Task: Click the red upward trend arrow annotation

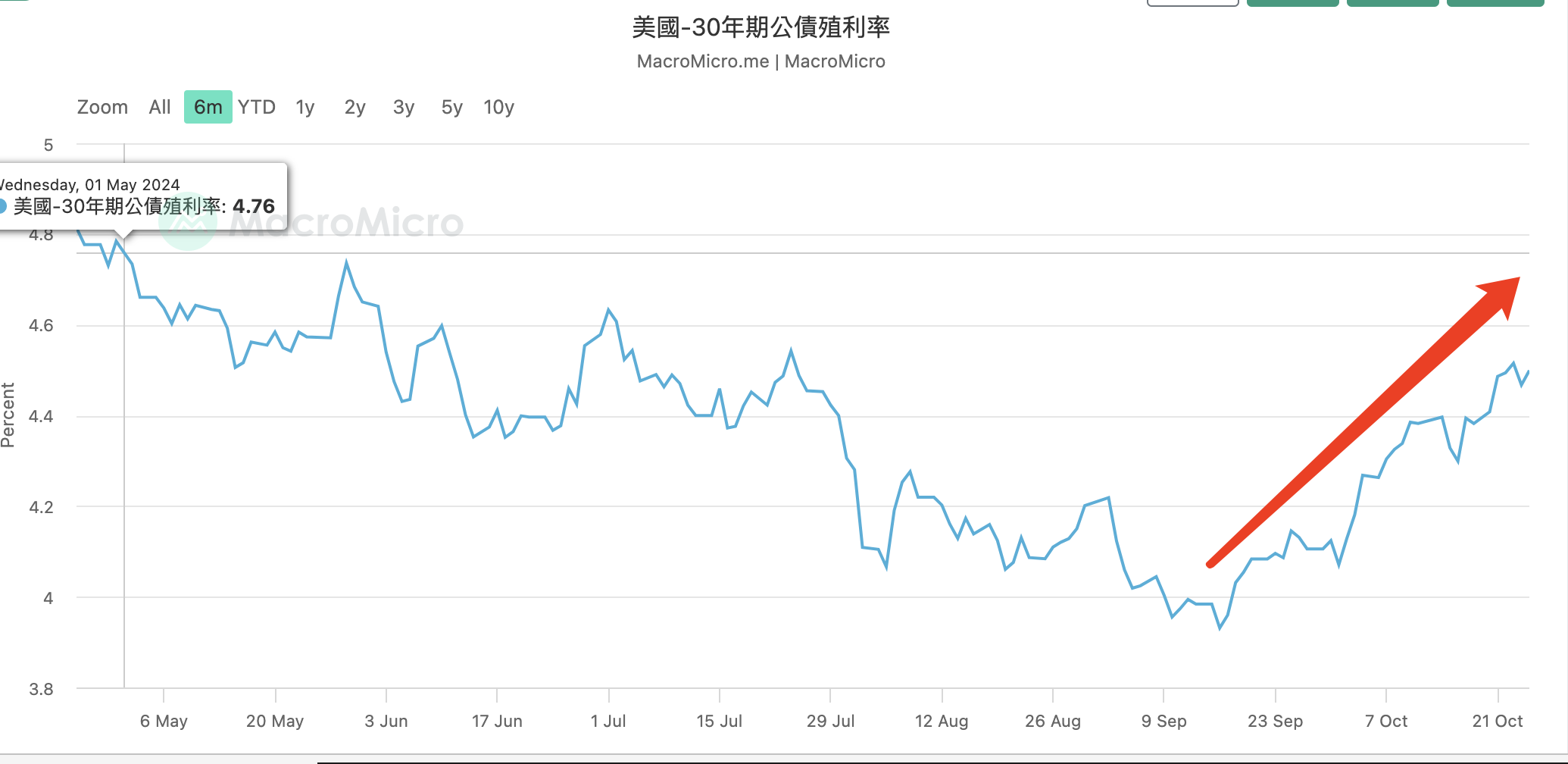Action: coord(1363,421)
